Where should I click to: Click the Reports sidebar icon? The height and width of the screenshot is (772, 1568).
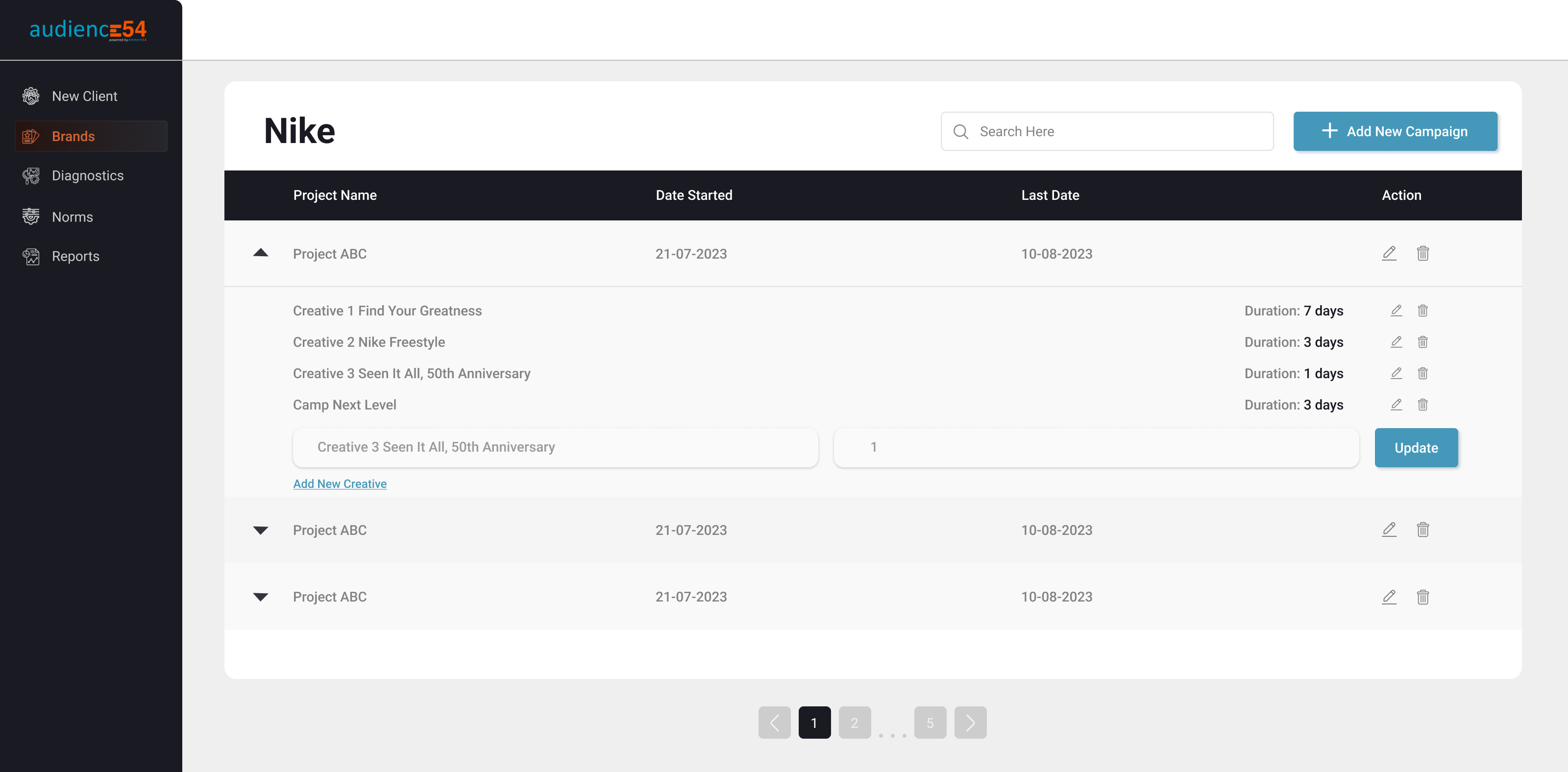[x=31, y=256]
